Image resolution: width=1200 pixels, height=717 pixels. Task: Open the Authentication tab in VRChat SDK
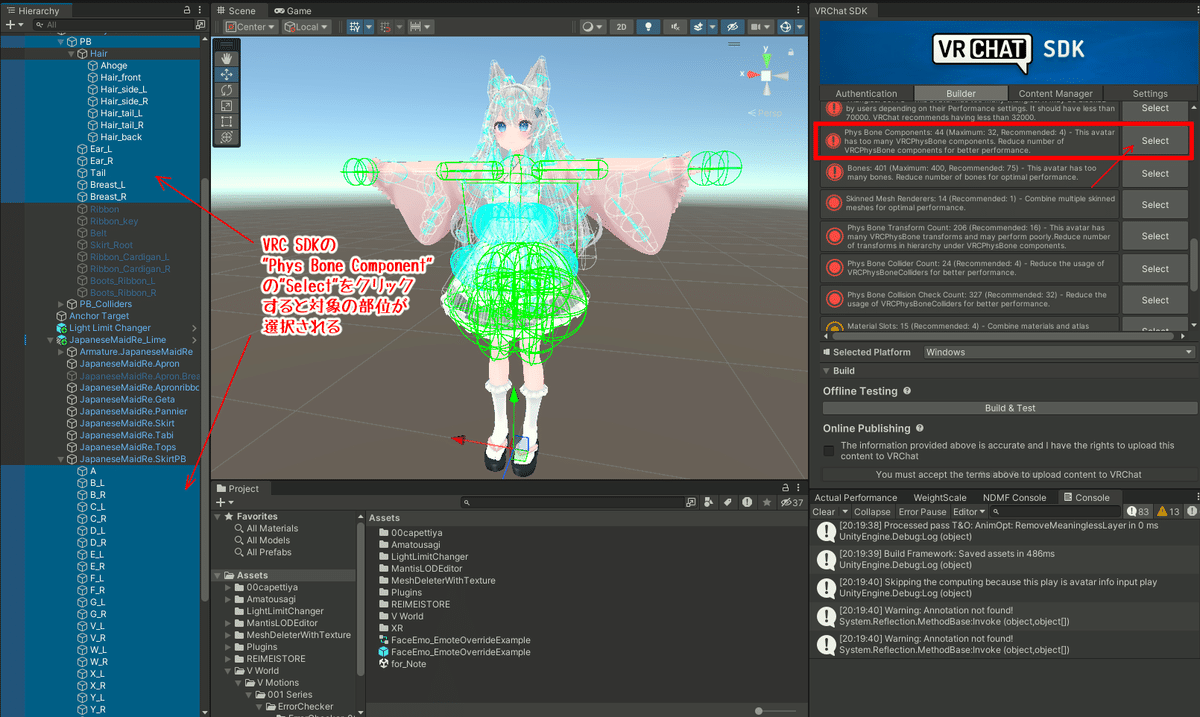coord(866,94)
